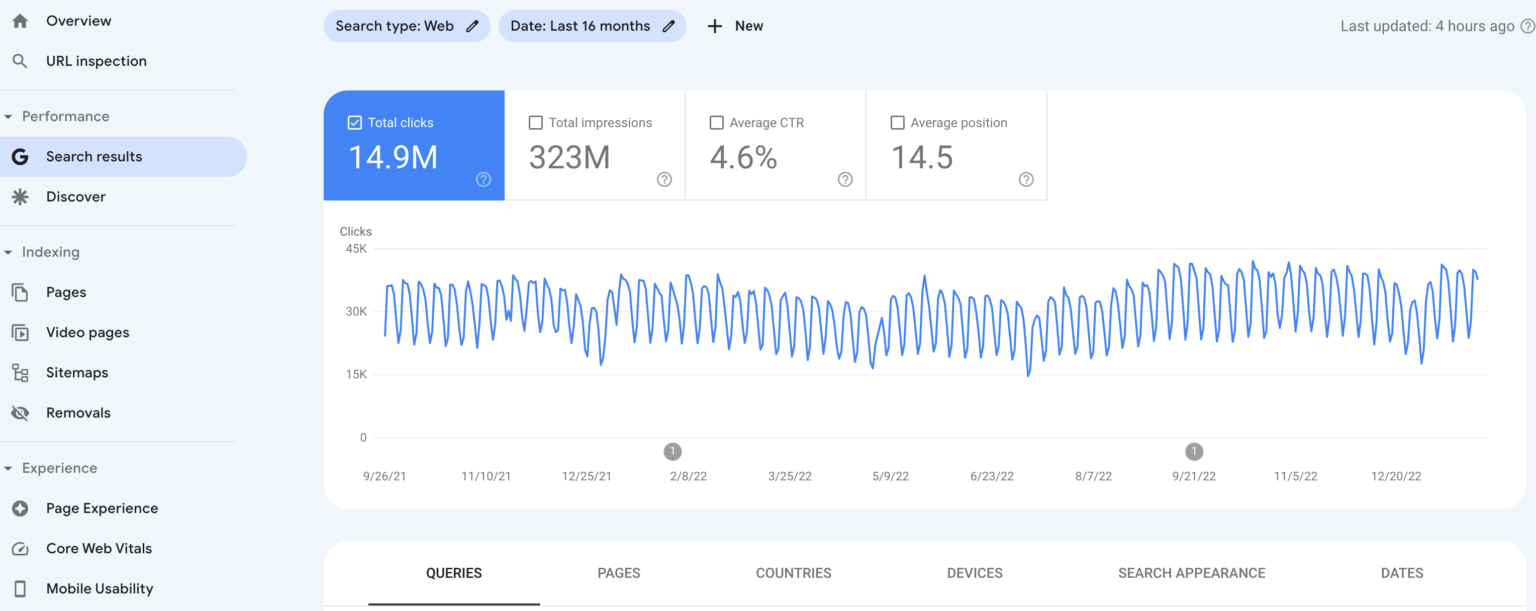Enable the Total impressions metric
The height and width of the screenshot is (611, 1536).
coord(535,122)
